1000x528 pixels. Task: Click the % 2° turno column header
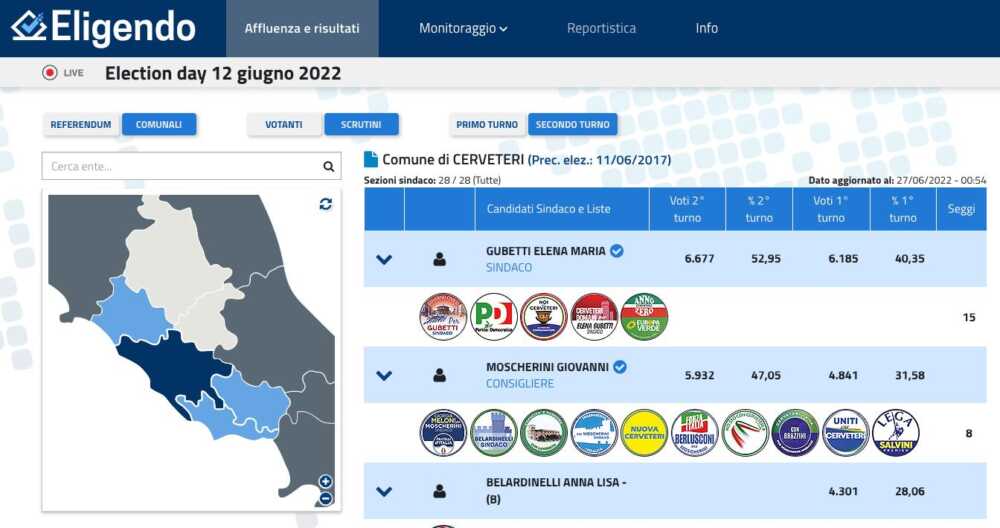click(x=759, y=209)
